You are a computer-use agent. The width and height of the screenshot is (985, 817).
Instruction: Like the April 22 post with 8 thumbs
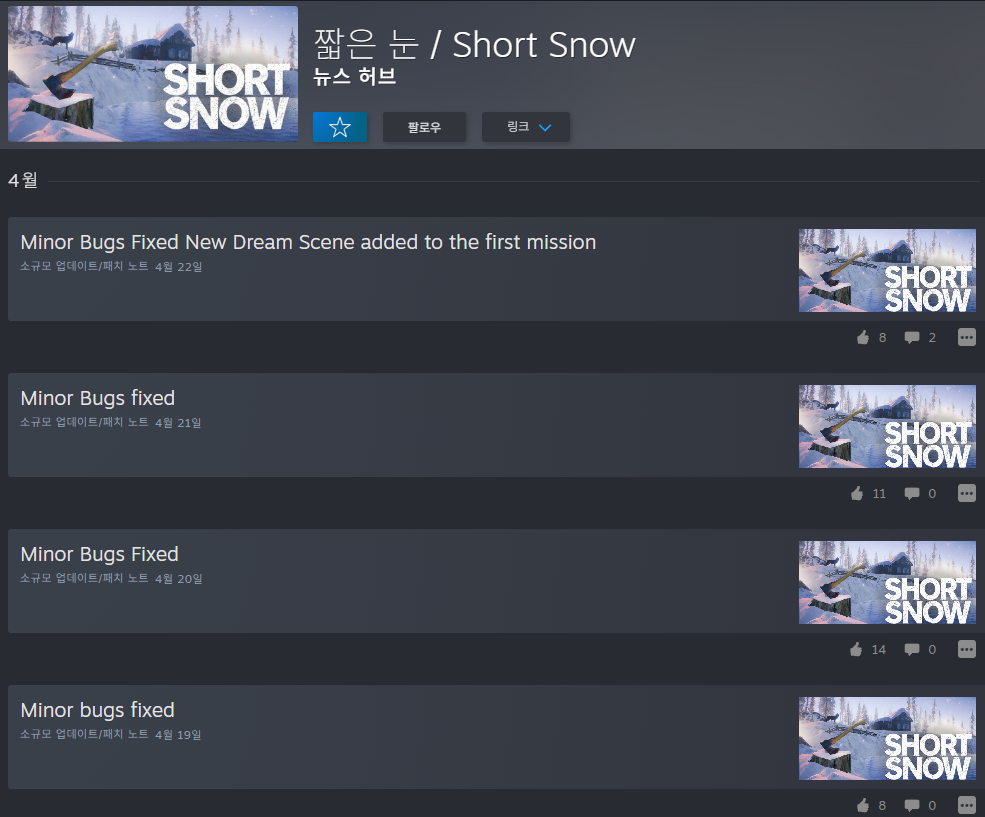coord(871,338)
